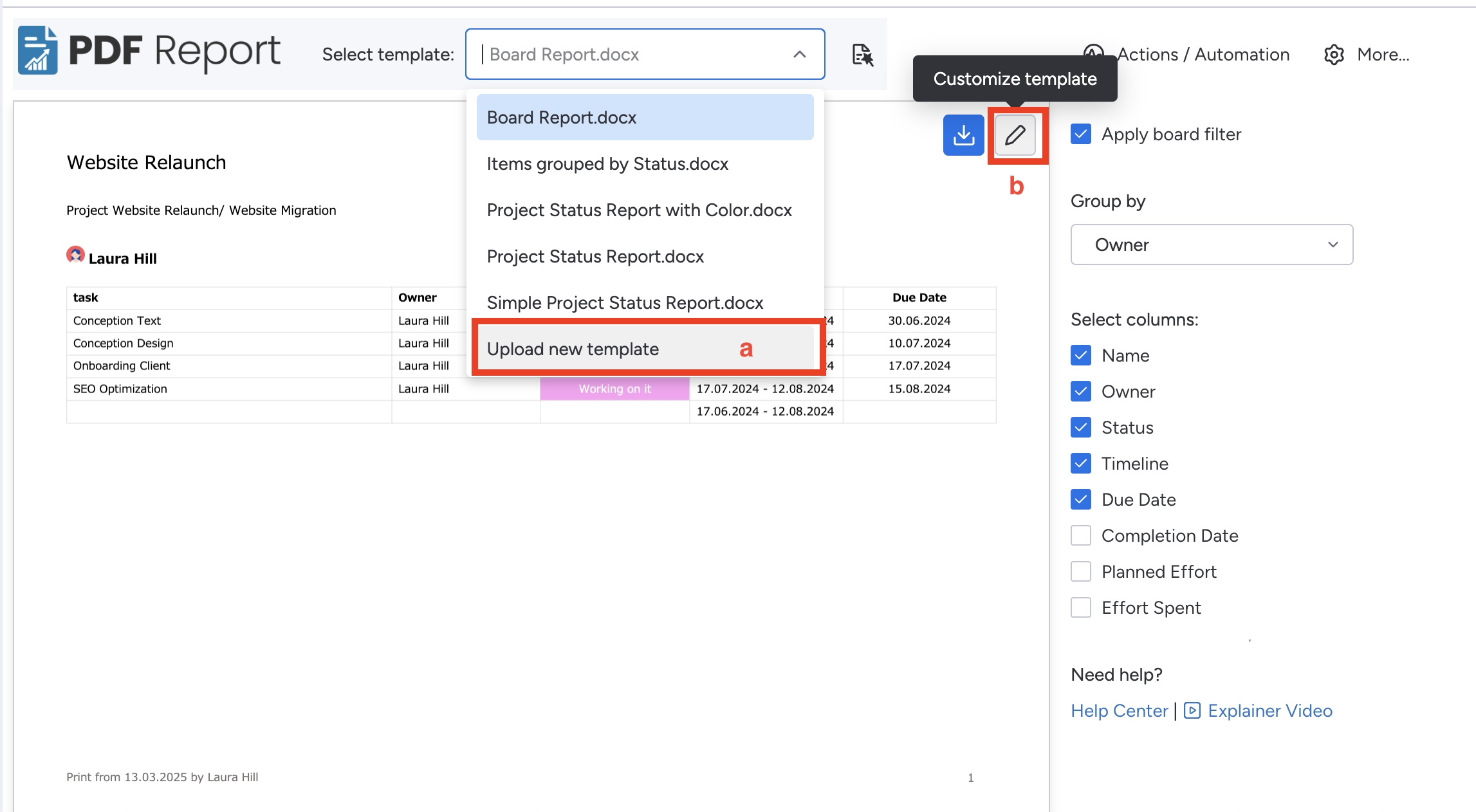Image resolution: width=1476 pixels, height=812 pixels.
Task: Click the More settings gear icon
Action: [1334, 55]
